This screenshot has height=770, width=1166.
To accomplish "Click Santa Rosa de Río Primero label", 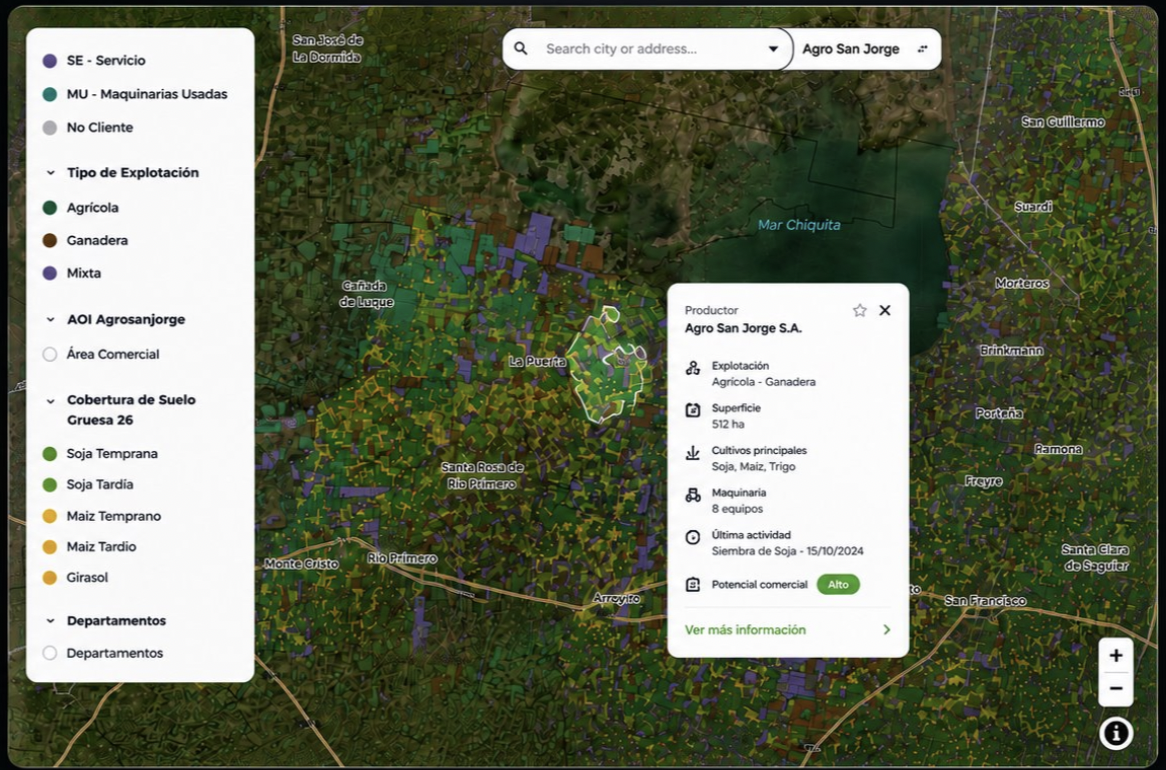I will click(483, 475).
